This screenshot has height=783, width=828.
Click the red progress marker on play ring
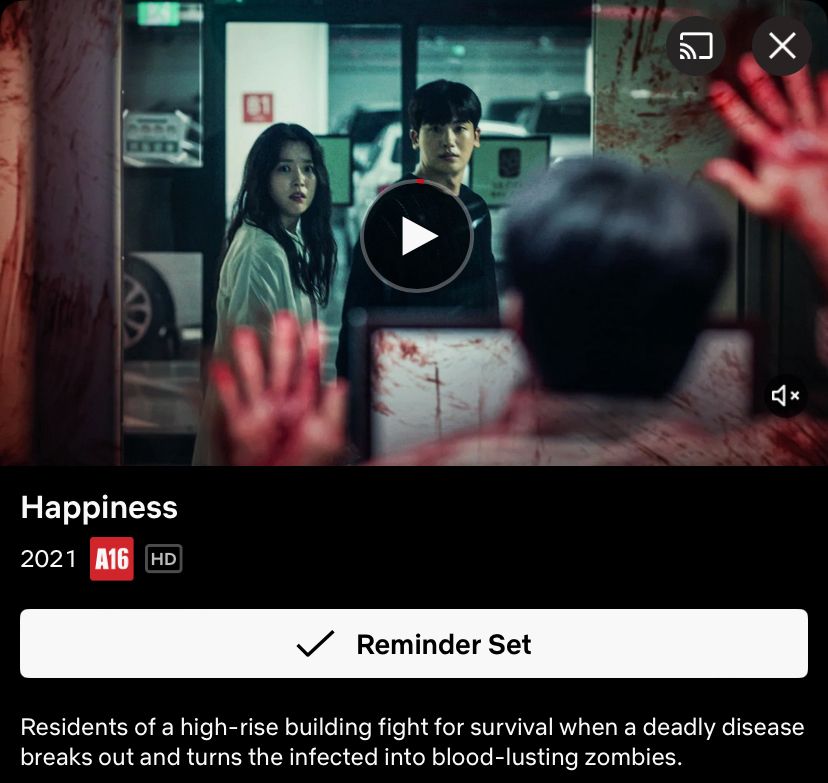click(x=420, y=181)
